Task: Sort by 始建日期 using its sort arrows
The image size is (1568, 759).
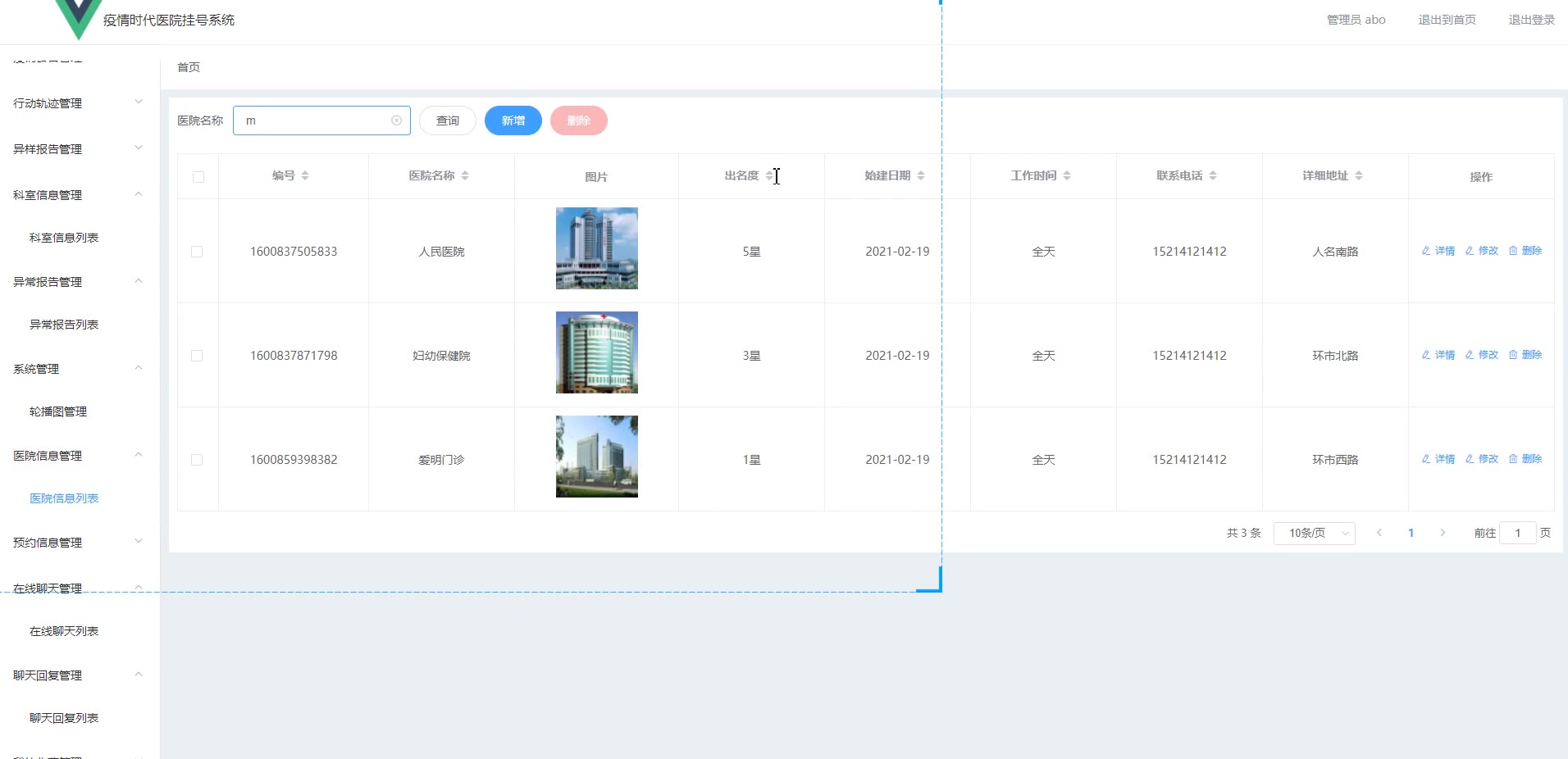Action: (921, 175)
